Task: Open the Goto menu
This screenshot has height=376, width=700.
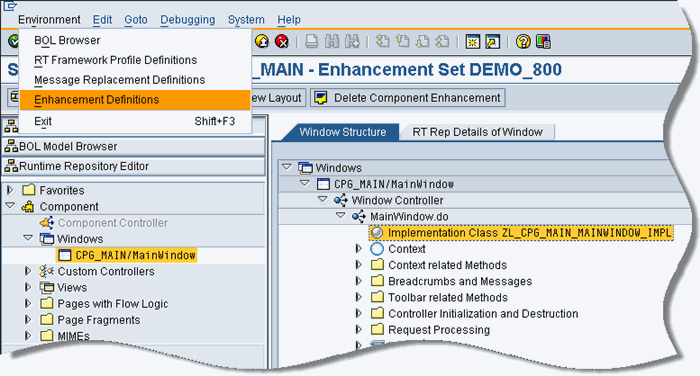Action: pyautogui.click(x=136, y=20)
